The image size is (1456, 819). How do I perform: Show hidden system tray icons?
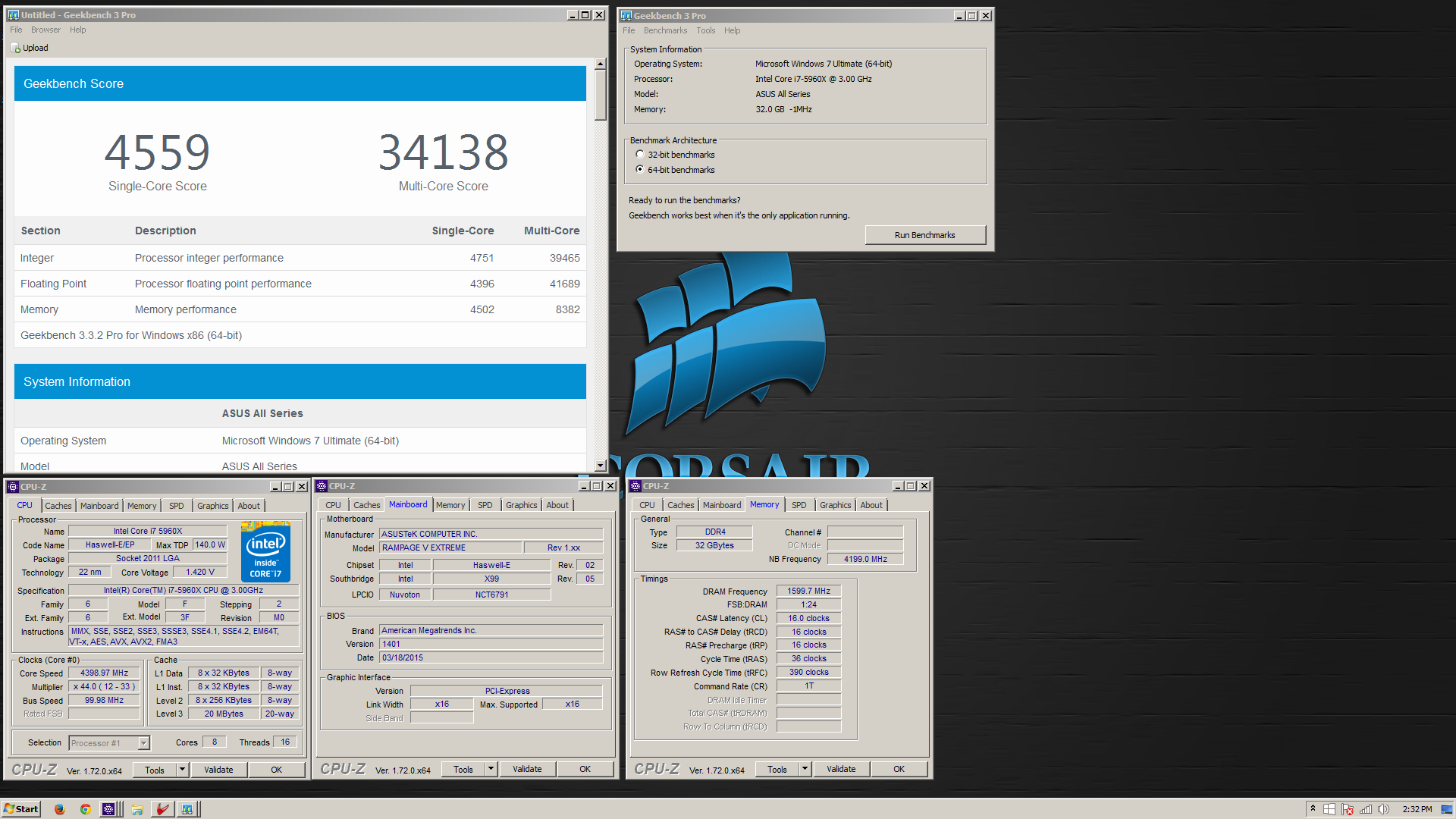pyautogui.click(x=1313, y=809)
